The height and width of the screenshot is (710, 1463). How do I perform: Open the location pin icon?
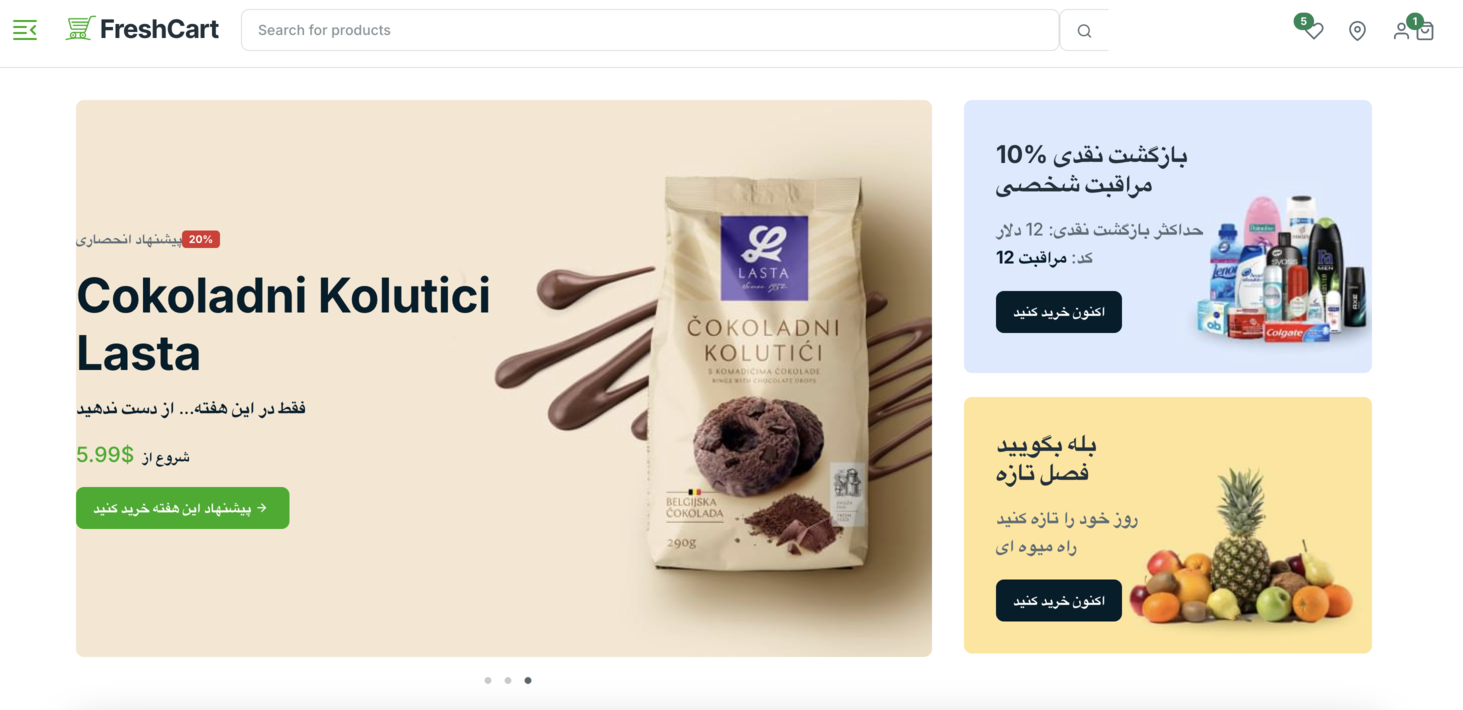1357,31
